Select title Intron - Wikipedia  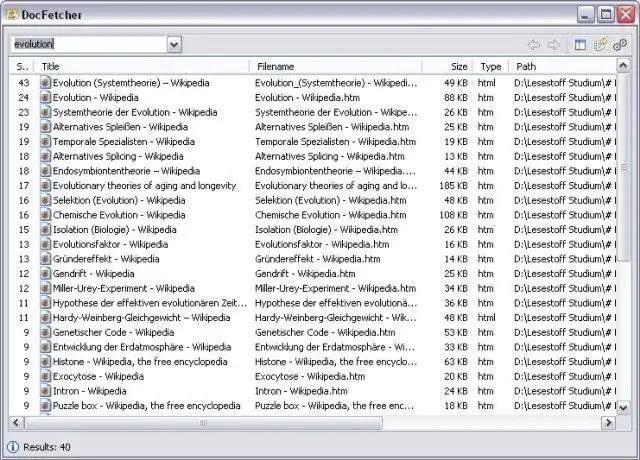tap(89, 391)
